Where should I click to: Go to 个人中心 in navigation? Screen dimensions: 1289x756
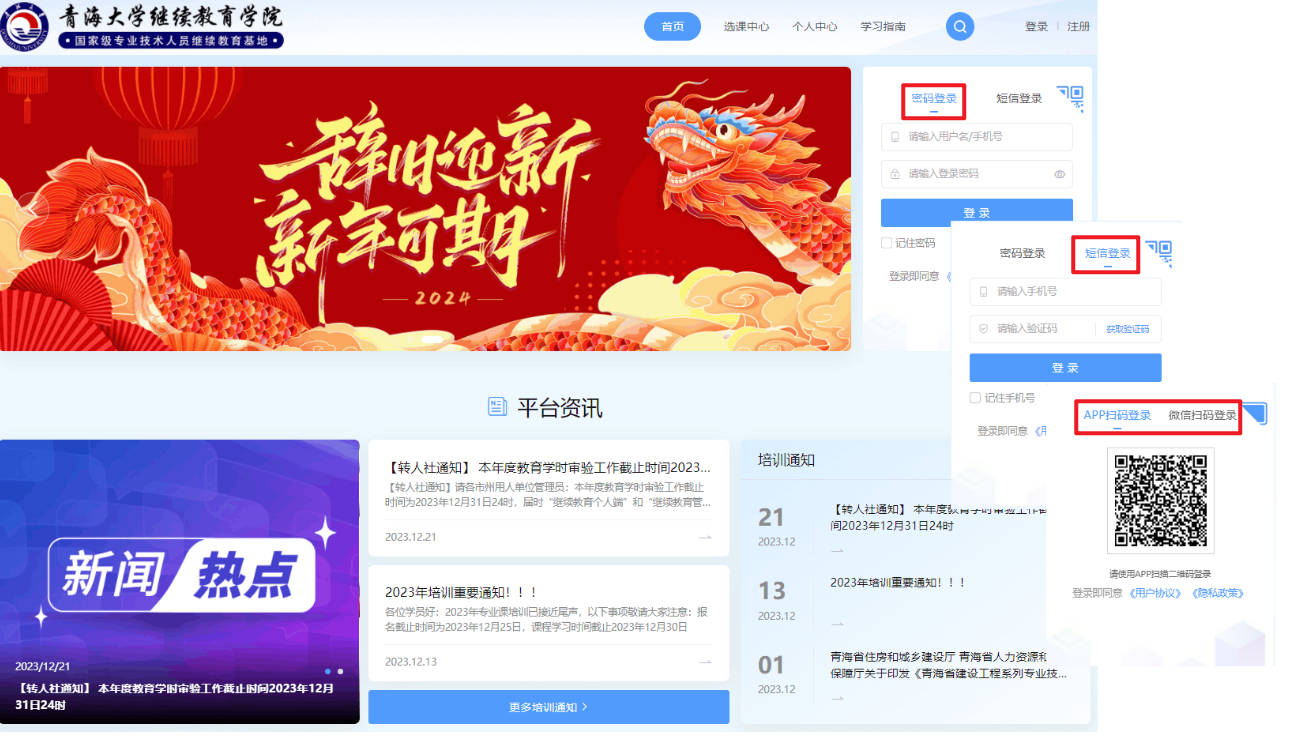point(814,27)
